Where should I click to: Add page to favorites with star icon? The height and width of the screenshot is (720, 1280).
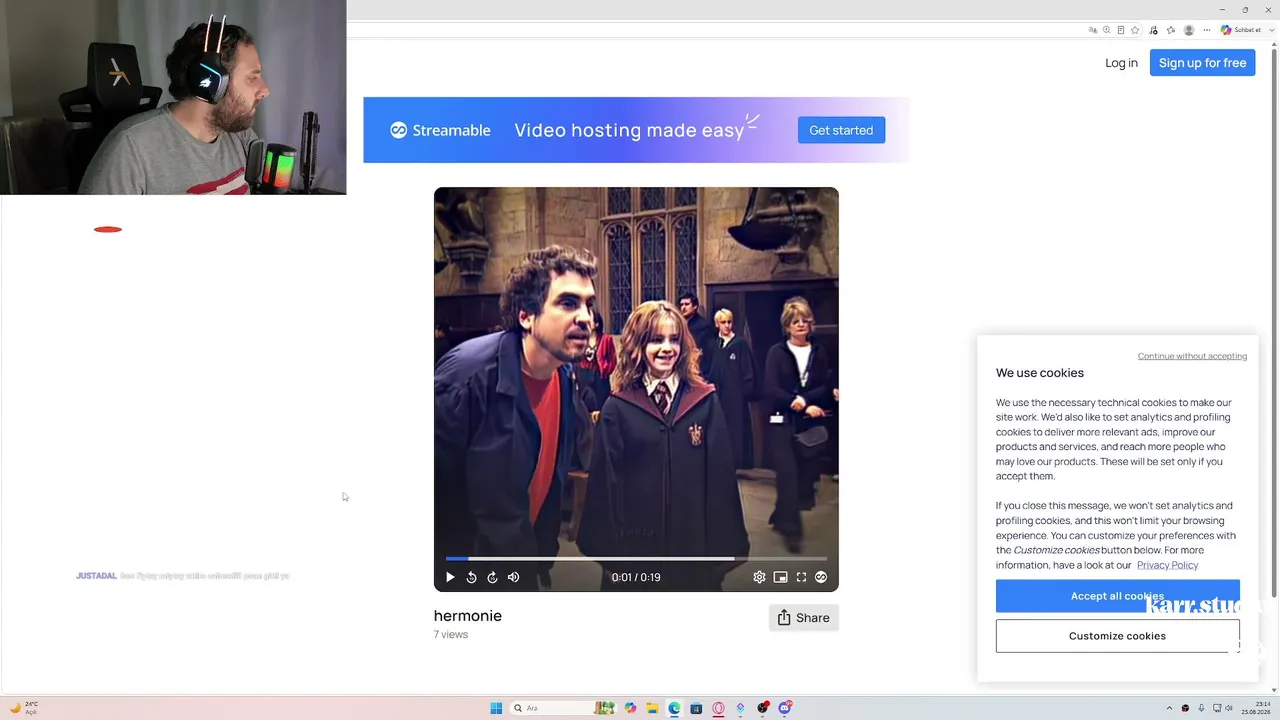pos(1135,30)
